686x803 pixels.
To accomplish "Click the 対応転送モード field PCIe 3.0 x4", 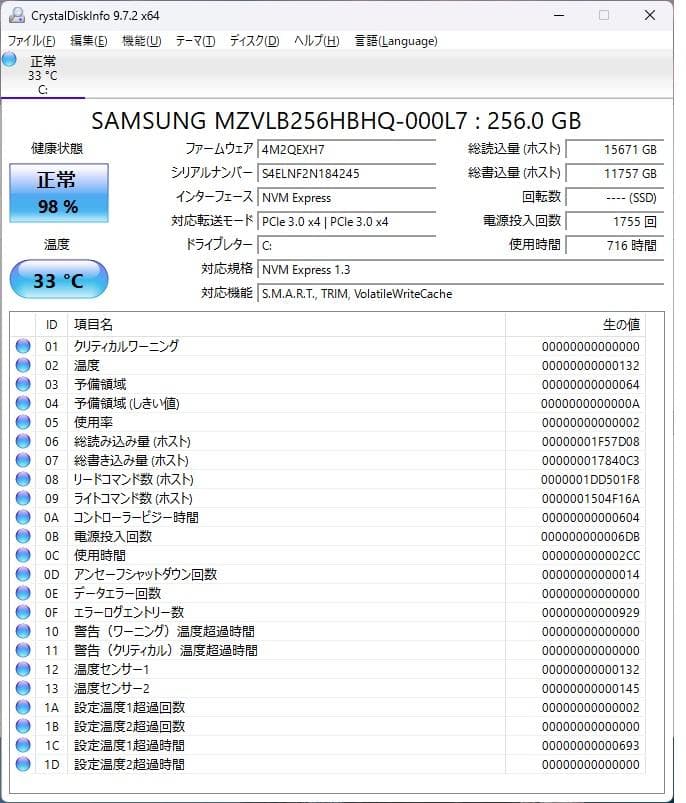I will 347,222.
